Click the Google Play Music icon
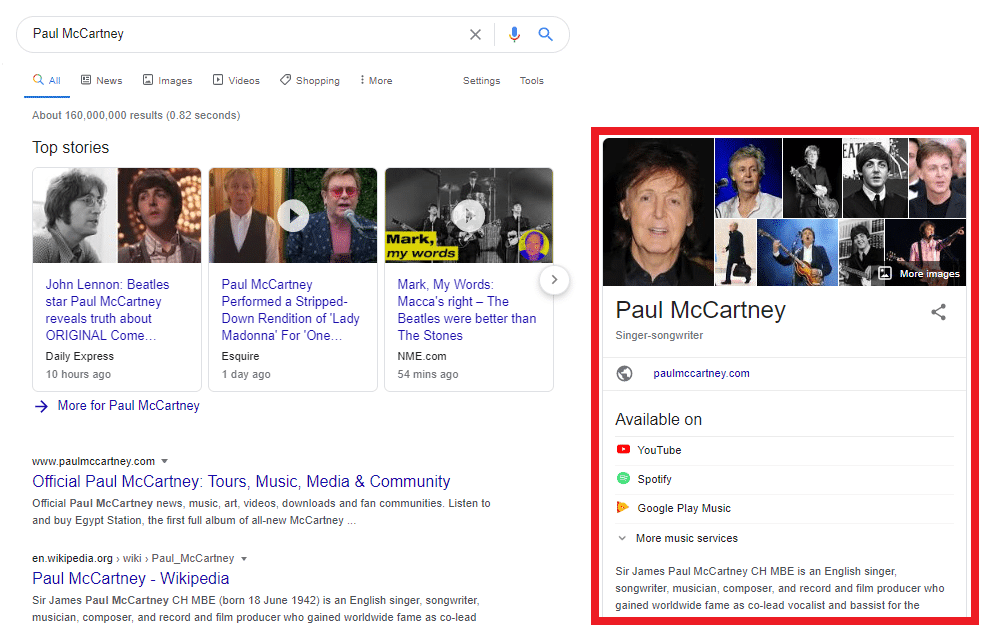988x634 pixels. [623, 508]
